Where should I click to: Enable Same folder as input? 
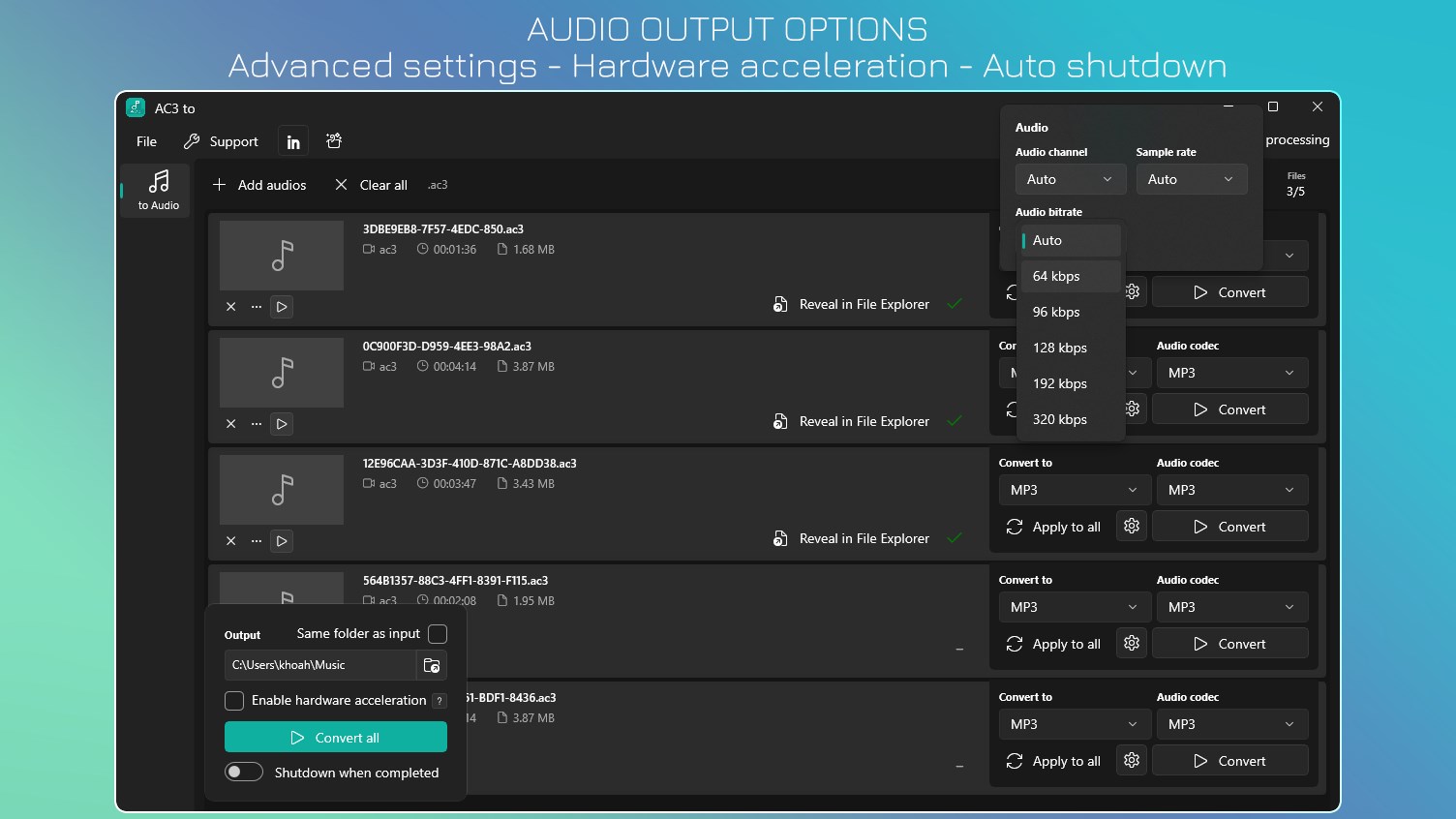click(x=438, y=634)
